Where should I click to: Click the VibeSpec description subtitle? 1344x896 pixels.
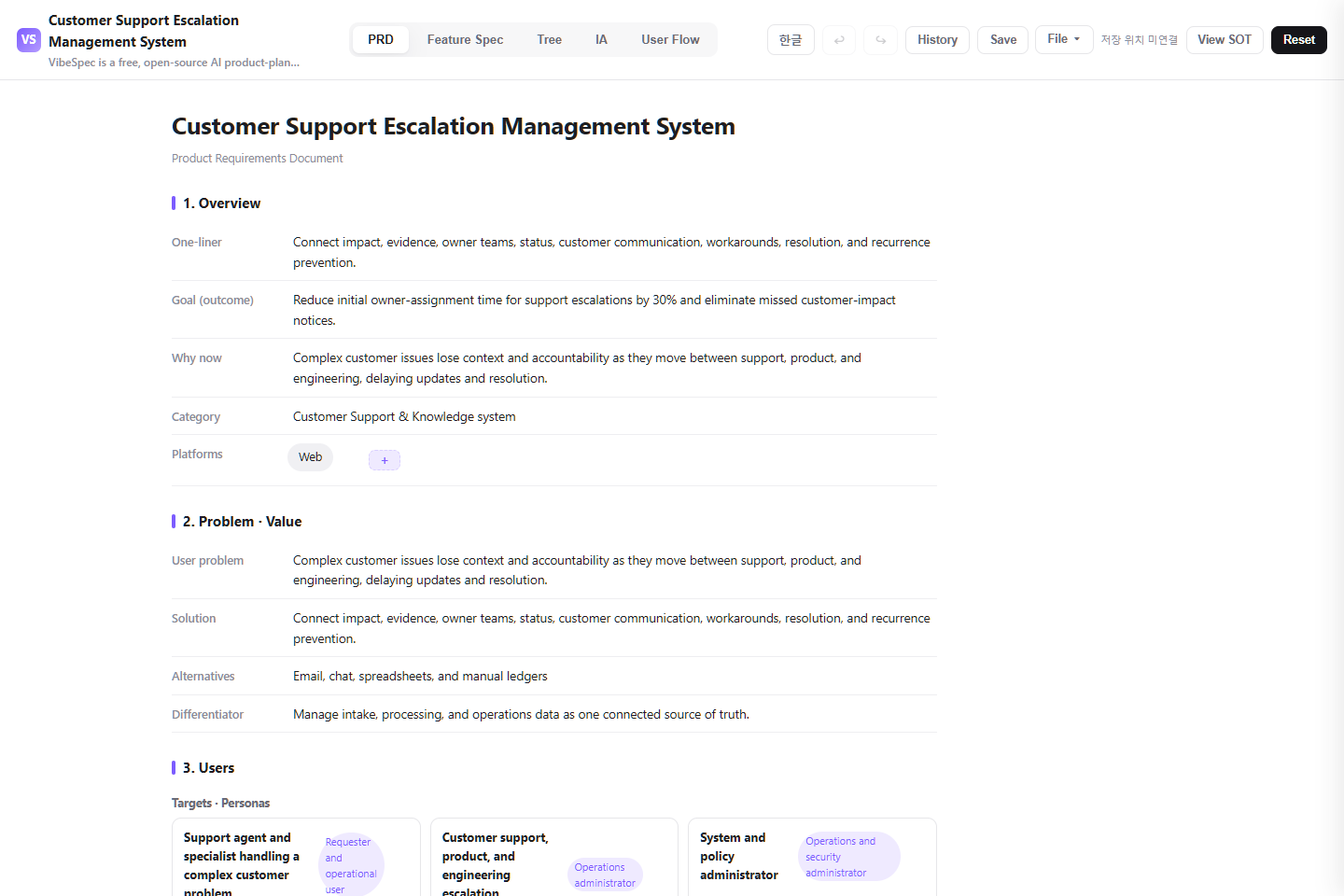pos(175,63)
